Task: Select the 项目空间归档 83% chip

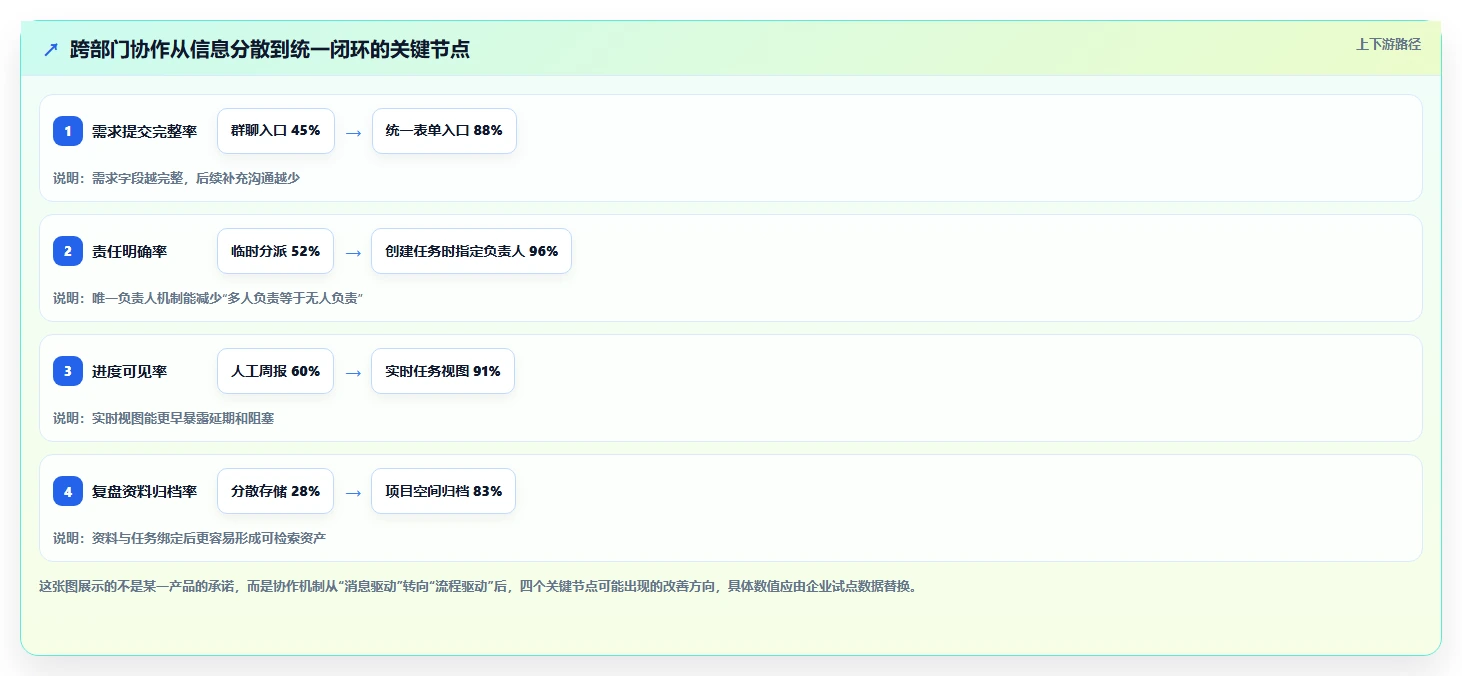Action: point(443,491)
